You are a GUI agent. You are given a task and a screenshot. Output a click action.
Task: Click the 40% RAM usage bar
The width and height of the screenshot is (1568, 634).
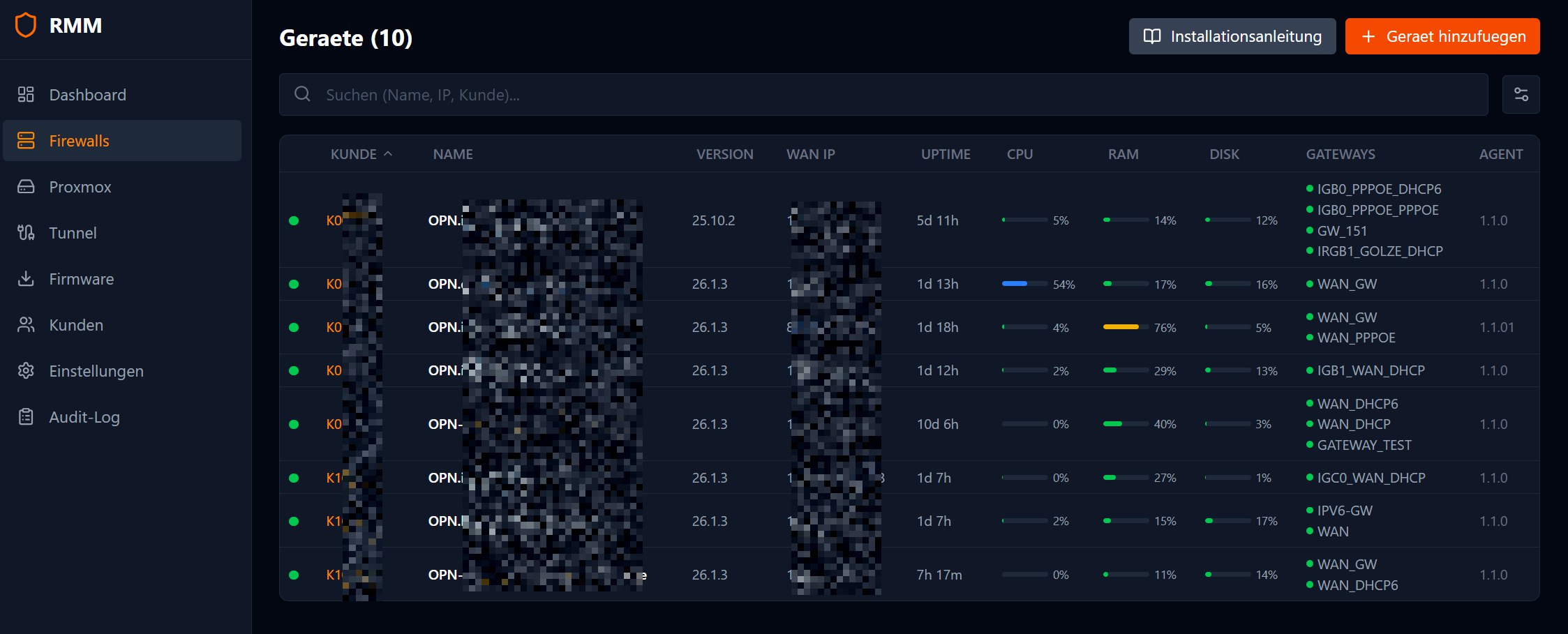pyautogui.click(x=1126, y=424)
